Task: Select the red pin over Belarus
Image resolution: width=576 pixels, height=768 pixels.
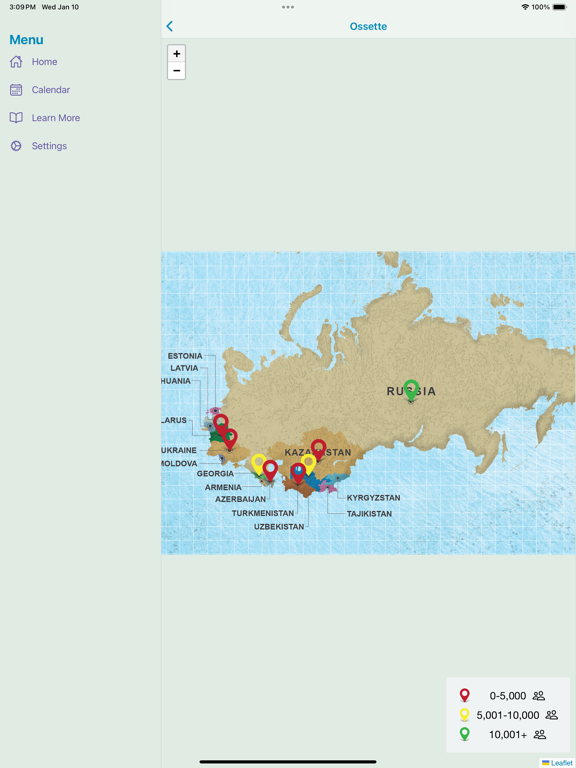Action: point(221,424)
